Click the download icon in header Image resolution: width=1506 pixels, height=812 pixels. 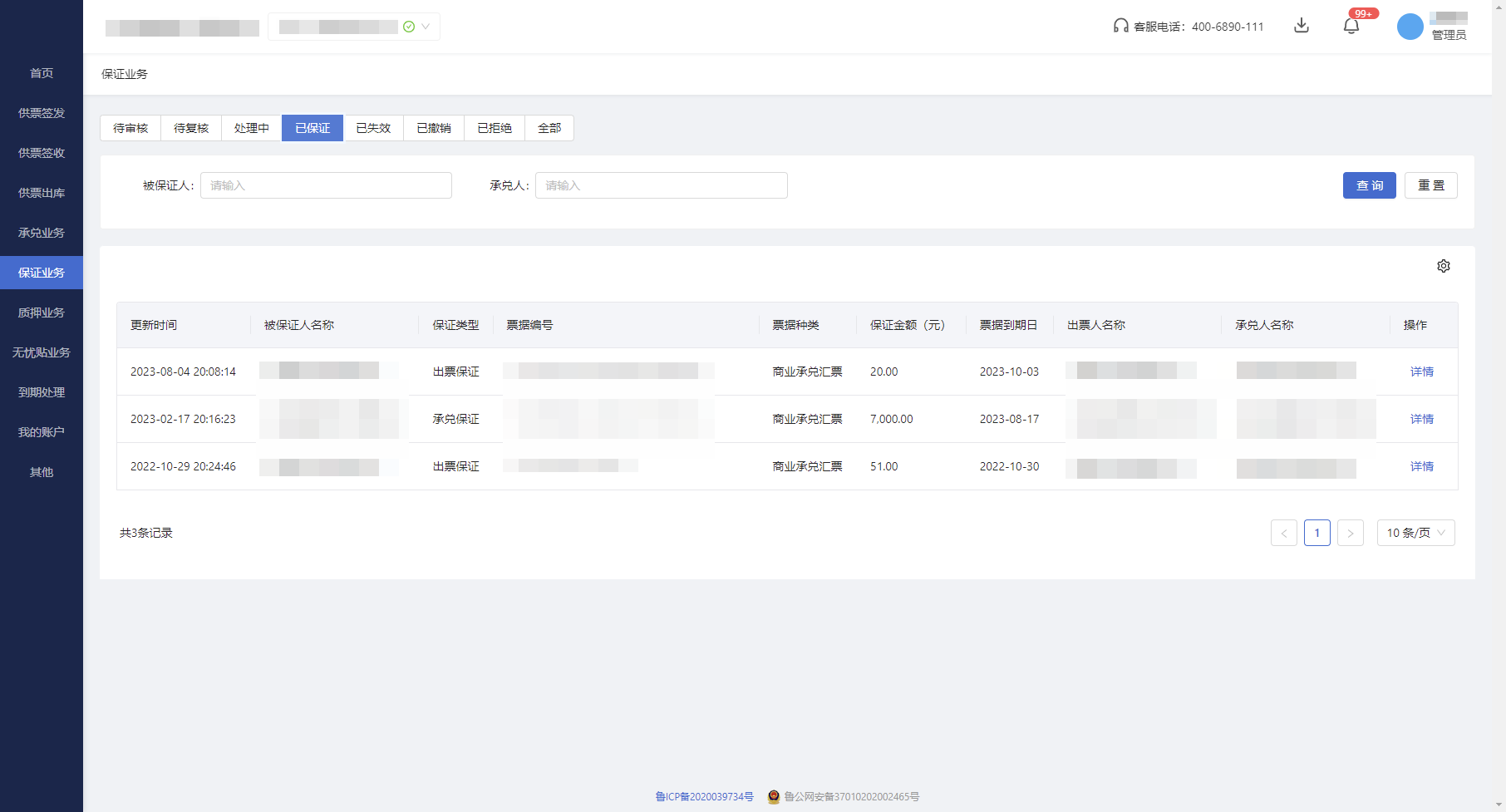click(1302, 26)
